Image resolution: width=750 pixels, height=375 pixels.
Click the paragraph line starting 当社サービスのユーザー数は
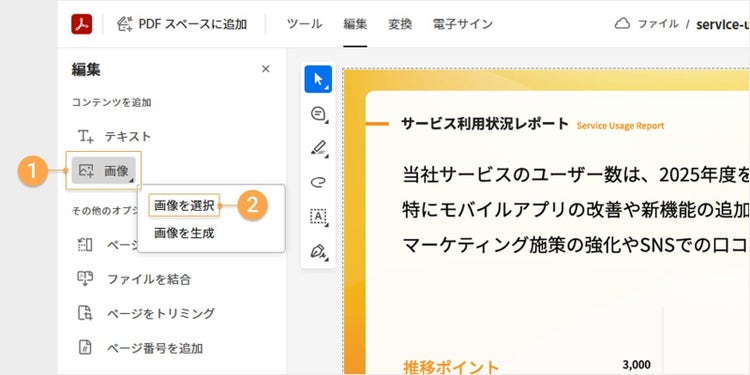click(575, 176)
